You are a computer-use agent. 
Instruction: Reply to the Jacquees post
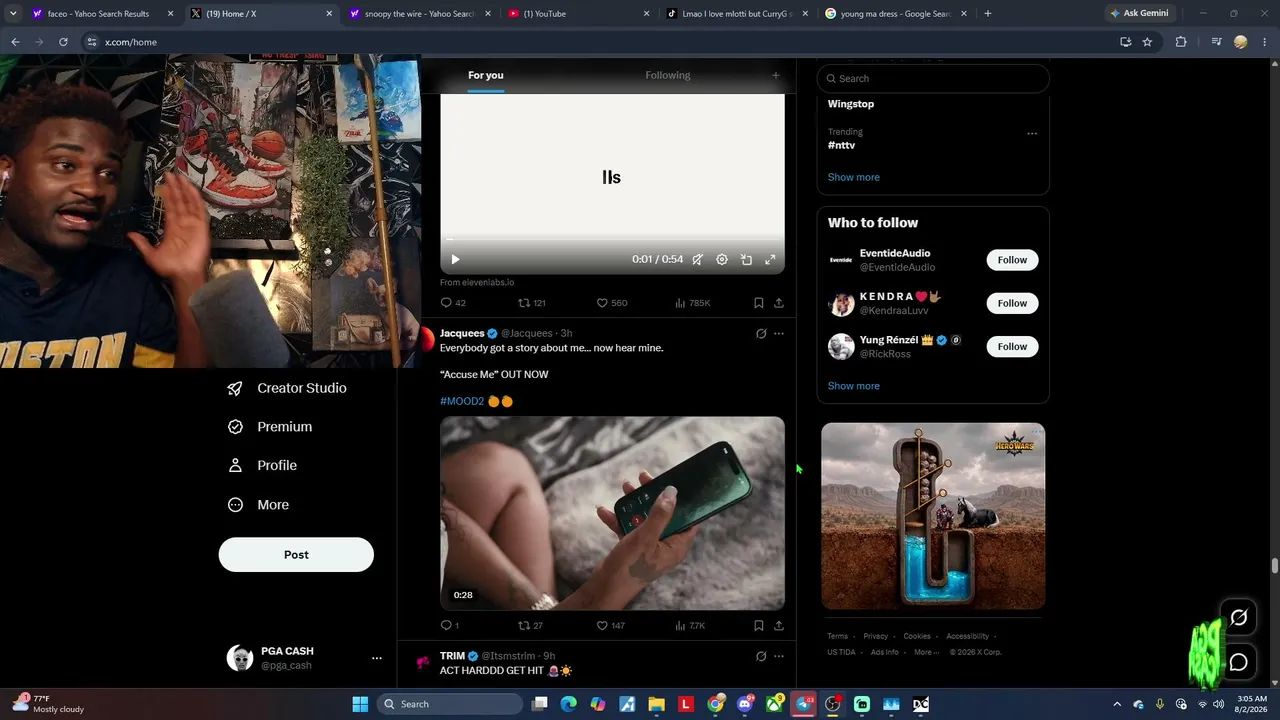[450, 626]
